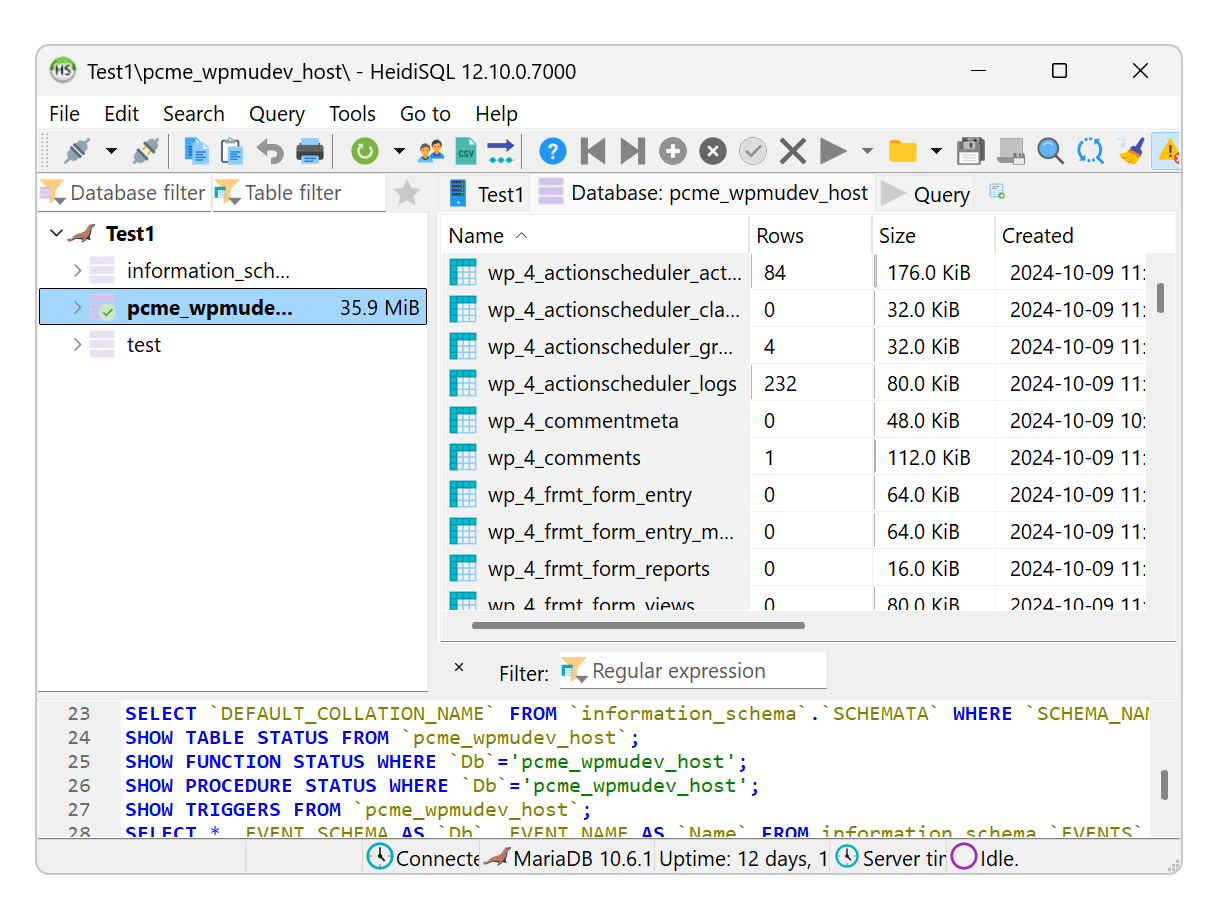The image size is (1220, 919).
Task: Click the favorites star icon
Action: click(407, 193)
